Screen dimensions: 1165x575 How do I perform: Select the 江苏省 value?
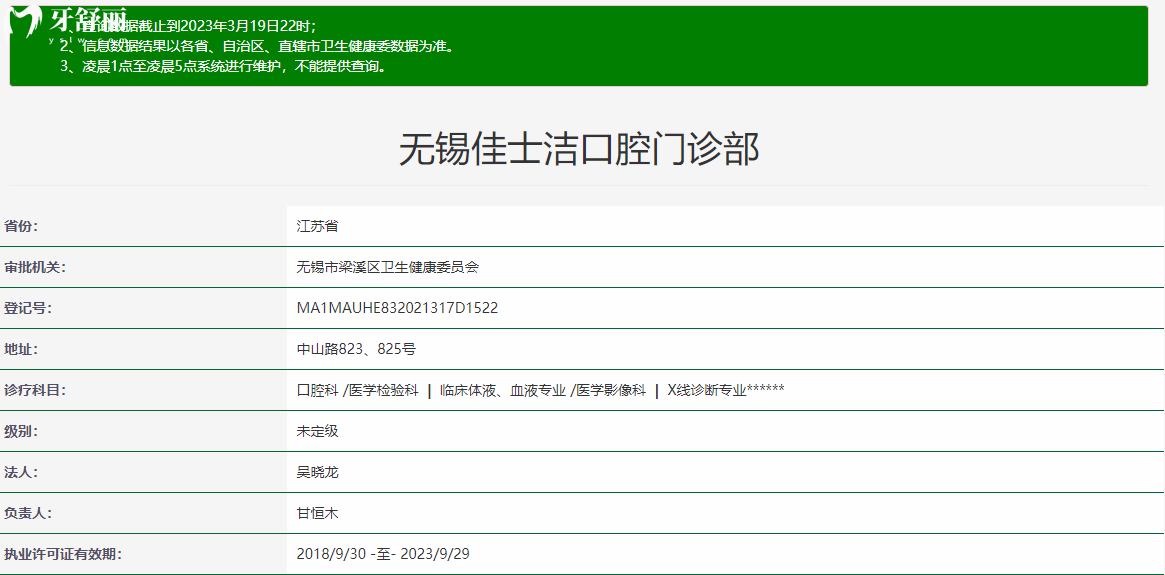point(317,226)
